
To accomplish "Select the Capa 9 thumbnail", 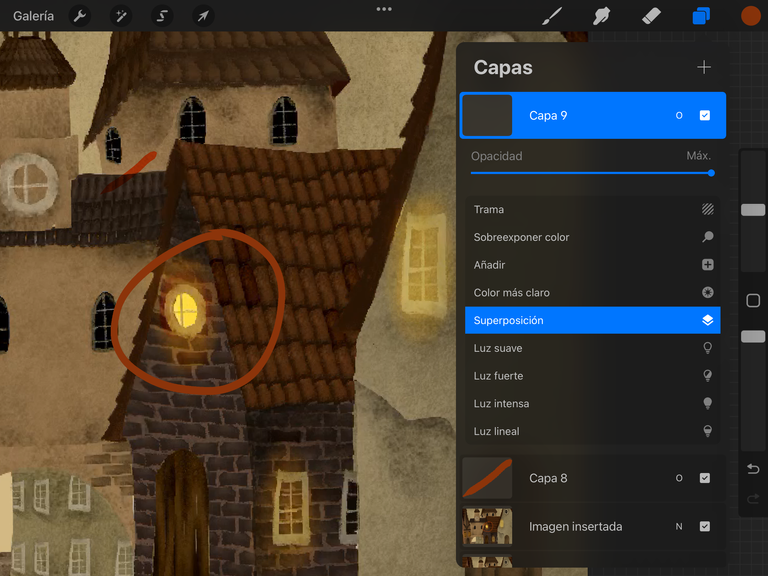I will [487, 116].
